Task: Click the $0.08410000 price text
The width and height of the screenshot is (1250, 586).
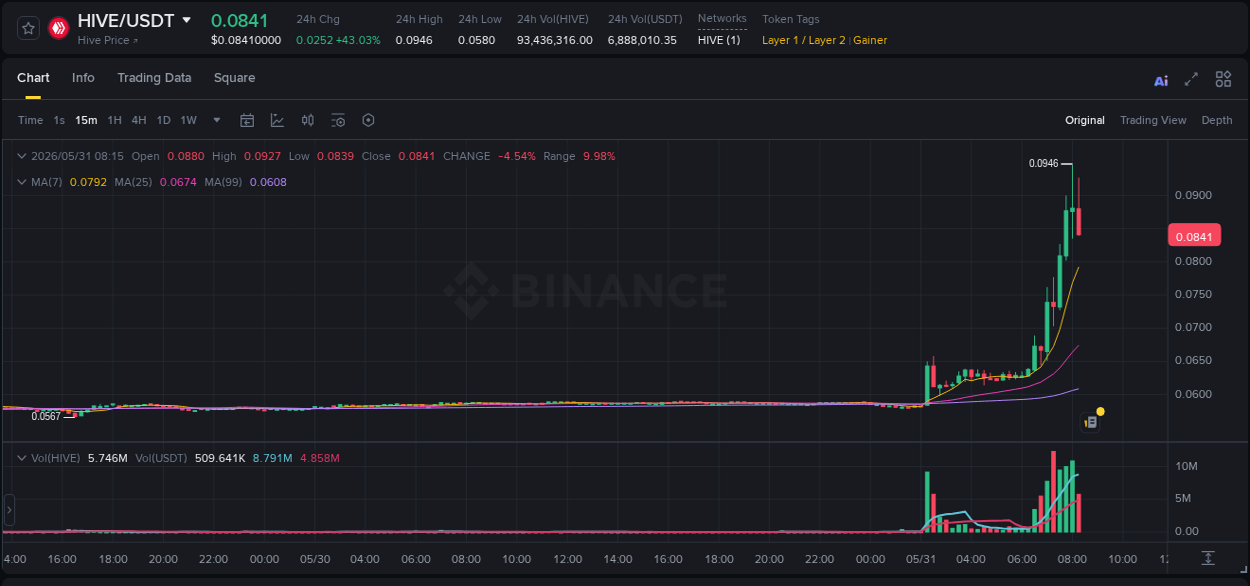Action: 246,40
